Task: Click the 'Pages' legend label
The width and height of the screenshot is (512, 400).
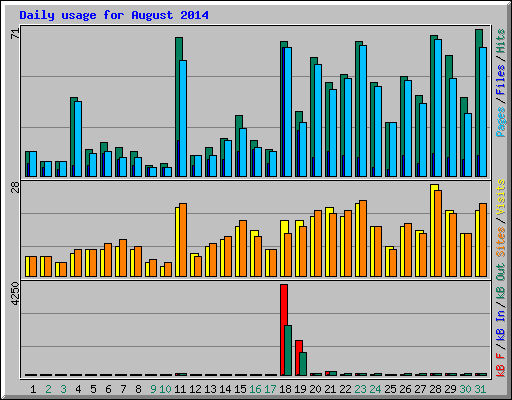Action: 501,122
